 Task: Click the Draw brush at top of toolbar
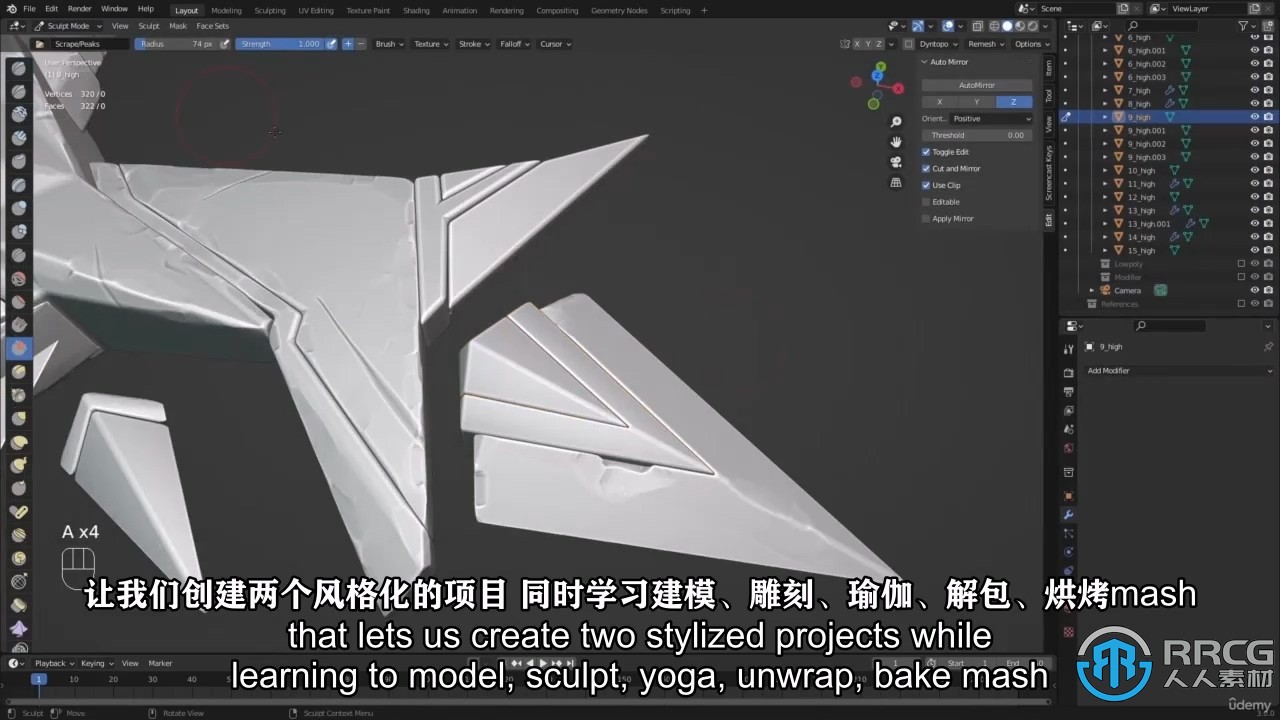[19, 67]
